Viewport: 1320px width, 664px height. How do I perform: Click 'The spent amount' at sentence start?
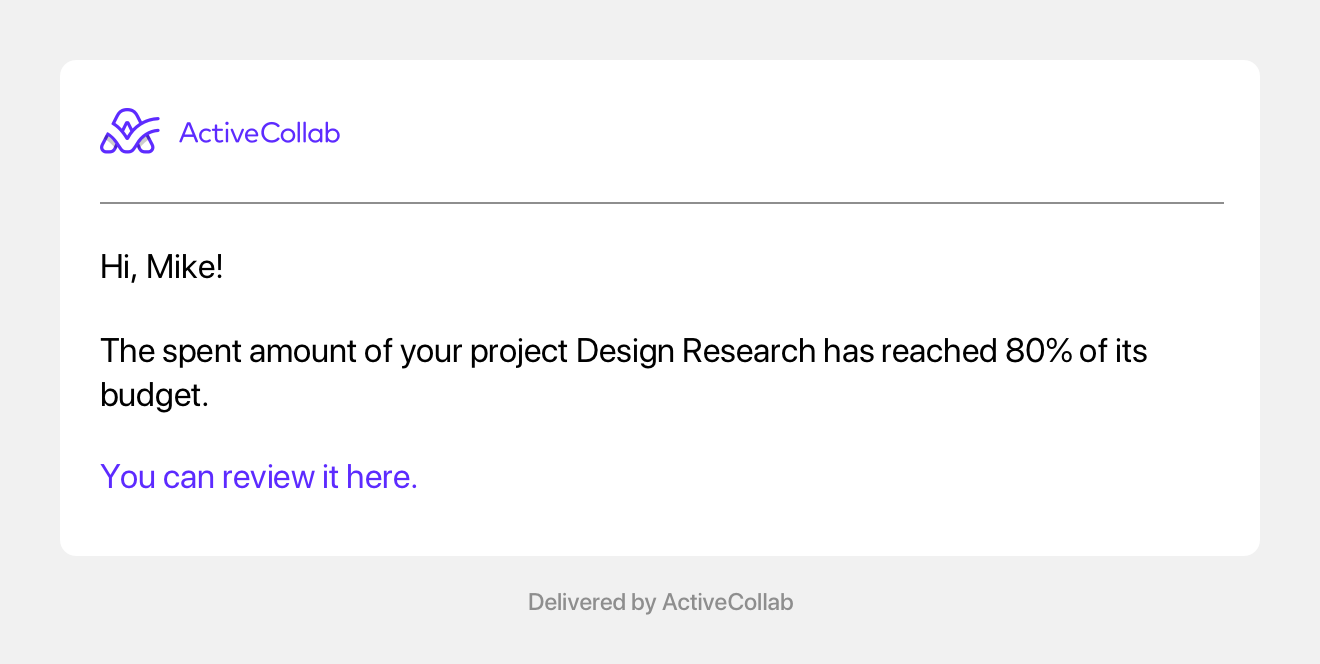coord(211,352)
